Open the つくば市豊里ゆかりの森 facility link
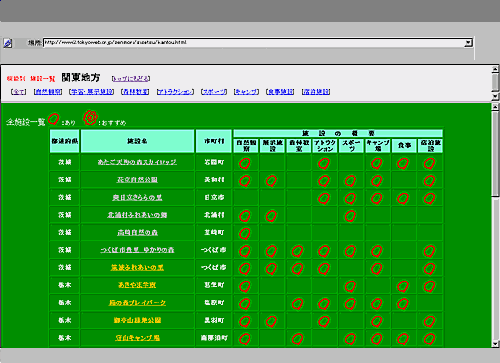The width and height of the screenshot is (500, 363). coord(137,250)
